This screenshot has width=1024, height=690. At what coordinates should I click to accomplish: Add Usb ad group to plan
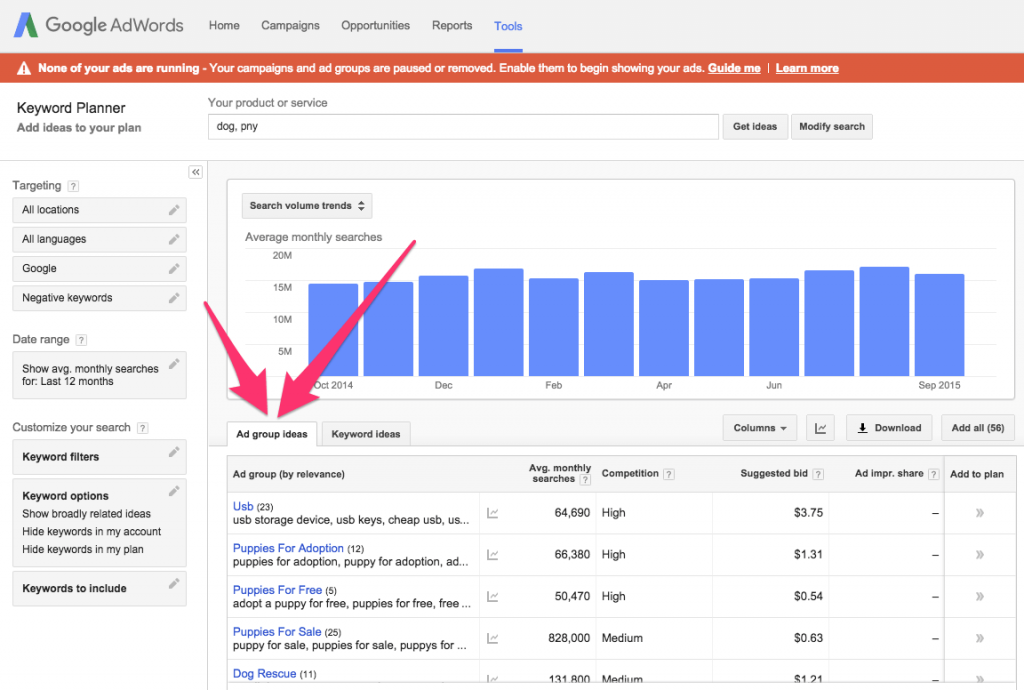980,513
